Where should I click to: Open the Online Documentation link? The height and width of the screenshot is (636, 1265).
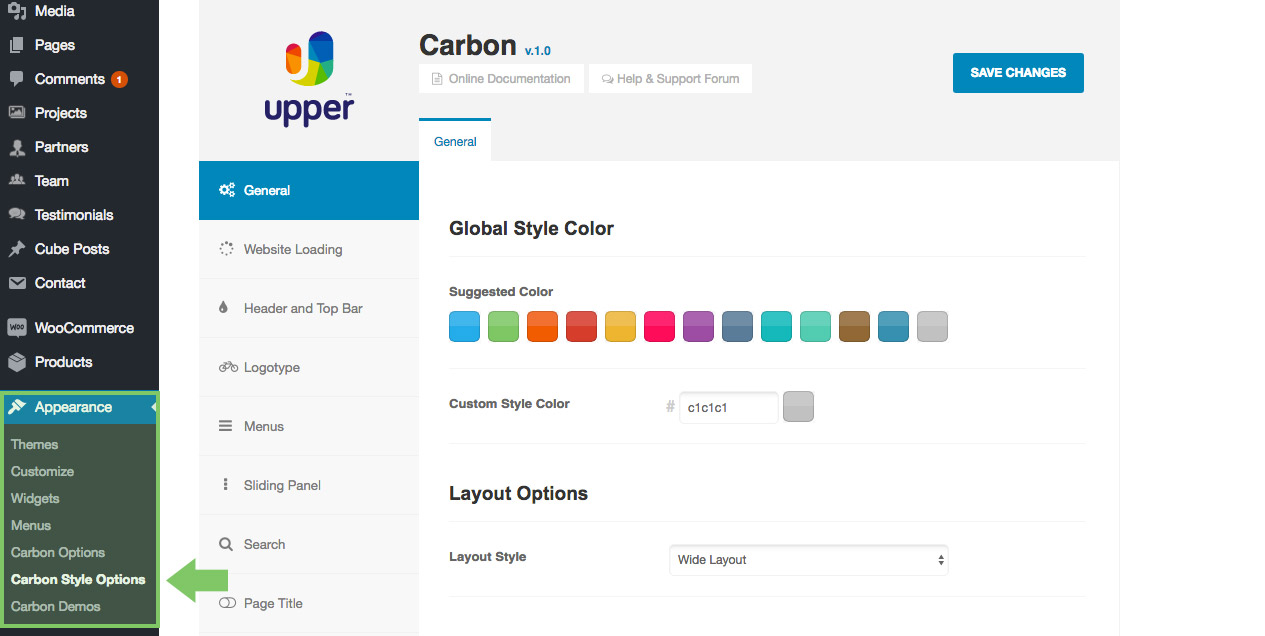(x=501, y=79)
